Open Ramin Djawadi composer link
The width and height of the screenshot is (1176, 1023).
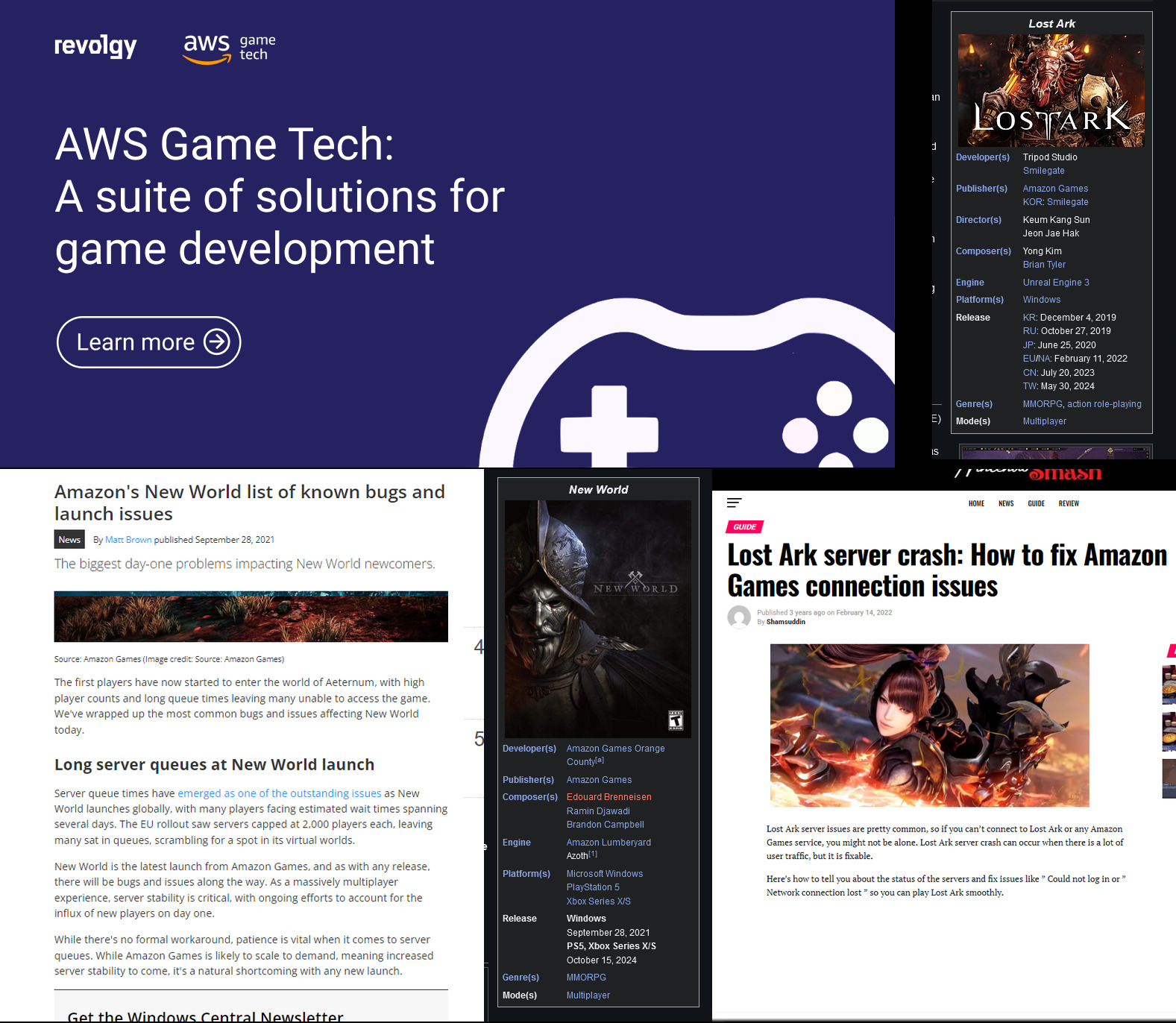598,811
